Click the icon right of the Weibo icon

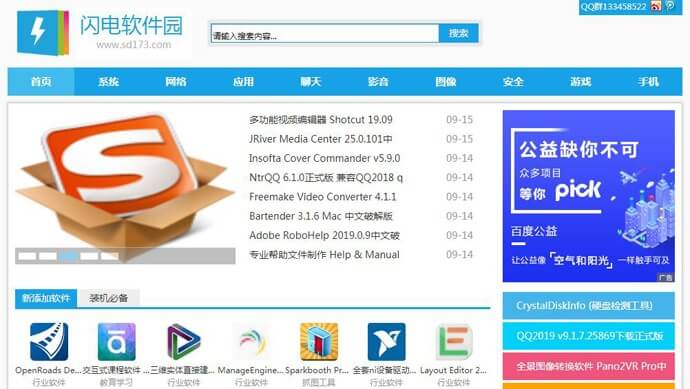pos(670,6)
